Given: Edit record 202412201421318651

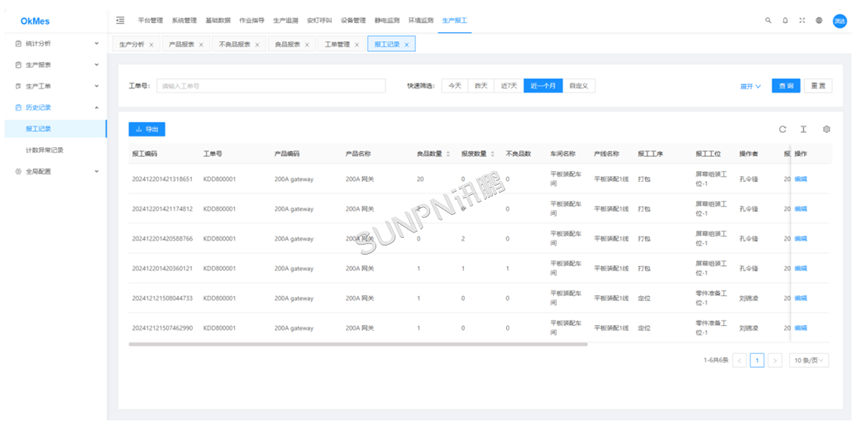Looking at the screenshot, I should click(801, 179).
